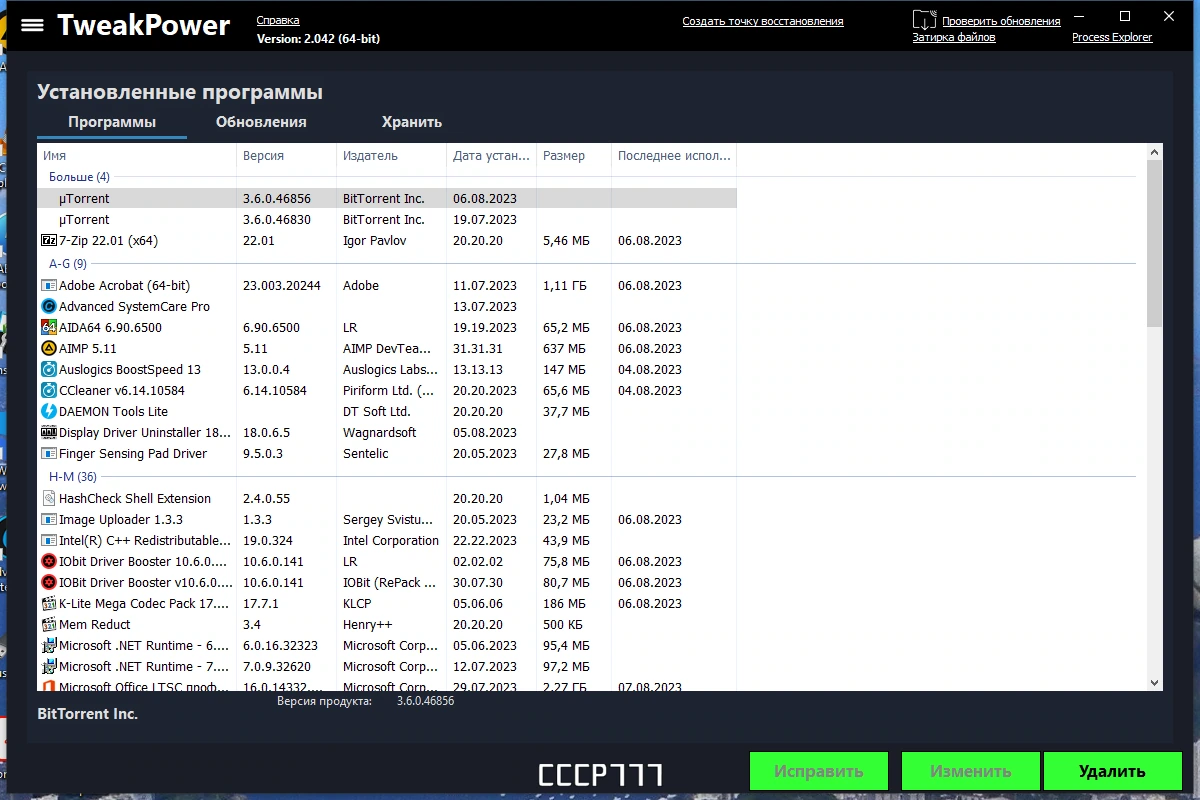Collapse the H-M (36) group

tap(73, 477)
